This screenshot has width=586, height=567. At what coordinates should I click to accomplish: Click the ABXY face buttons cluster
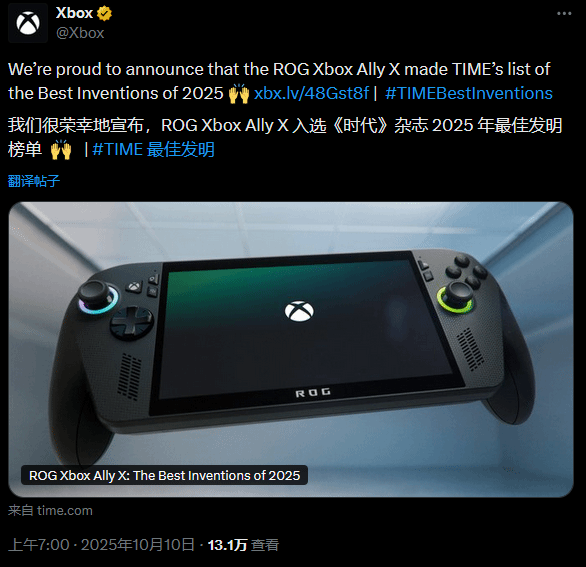pos(466,271)
